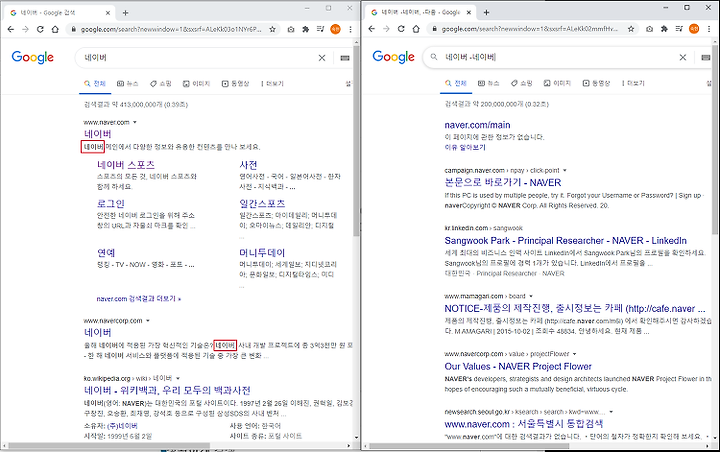Open profile avatar in left window

[x=336, y=29]
